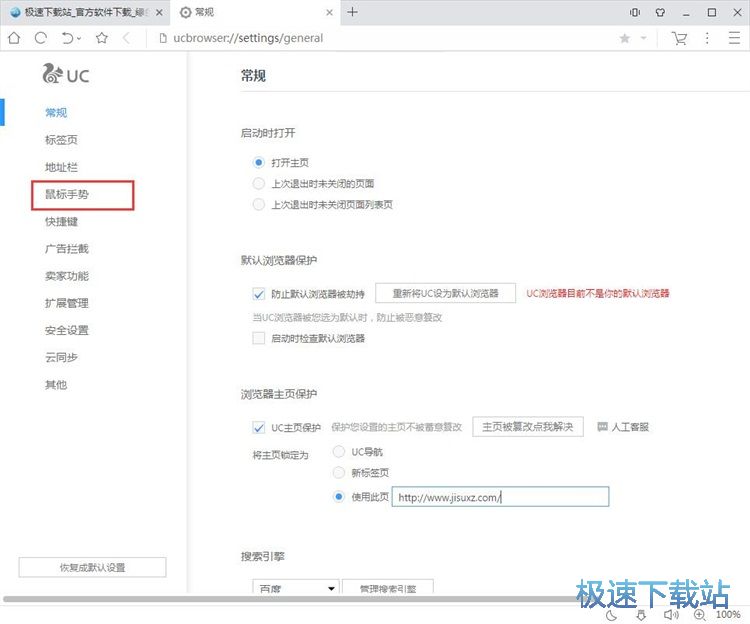Image resolution: width=750 pixels, height=624 pixels.
Task: Select the UC导航 radio button
Action: (x=339, y=452)
